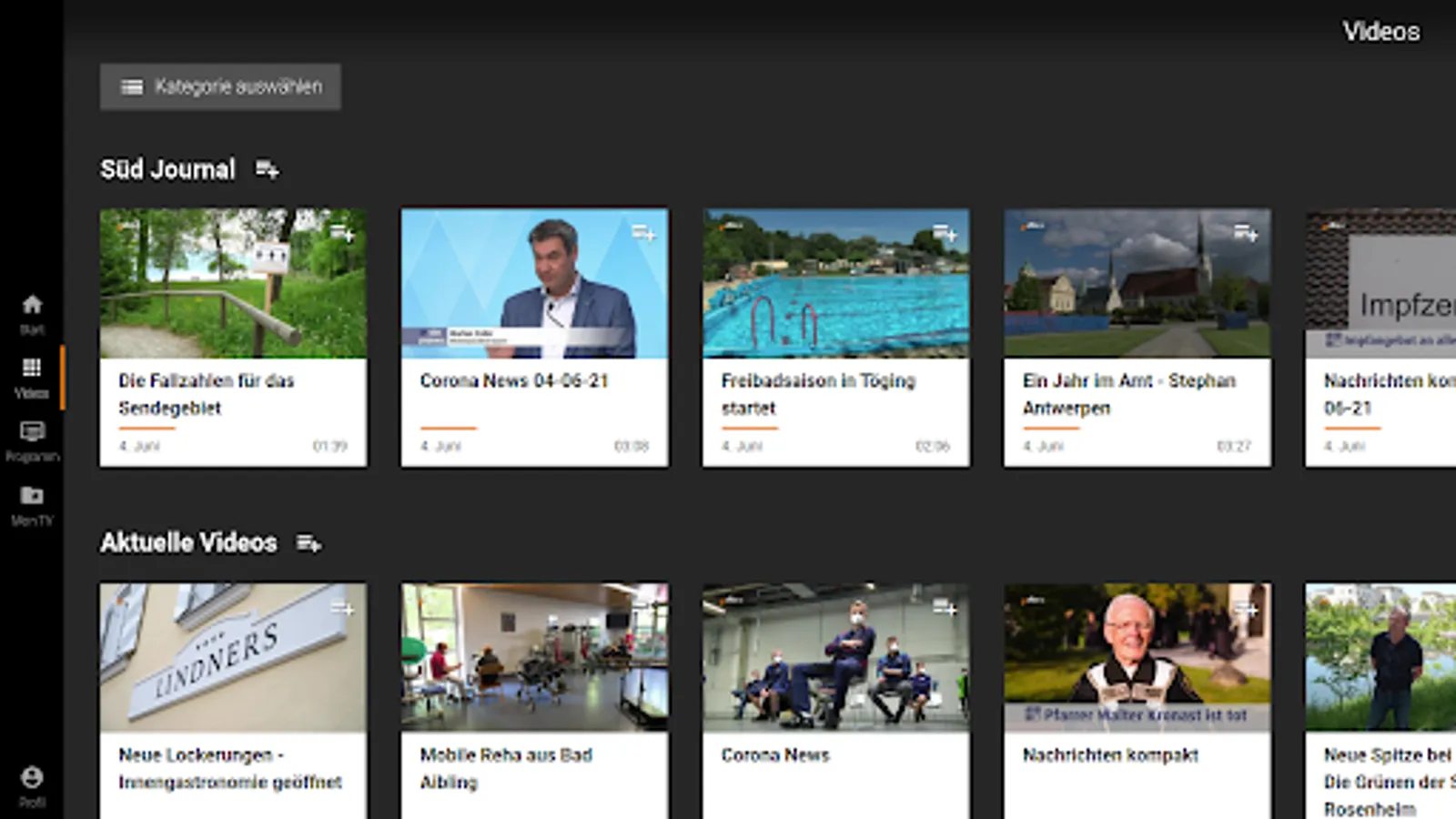Click the Aktuelle Videos section heading
This screenshot has height=819, width=1456.
[x=188, y=543]
